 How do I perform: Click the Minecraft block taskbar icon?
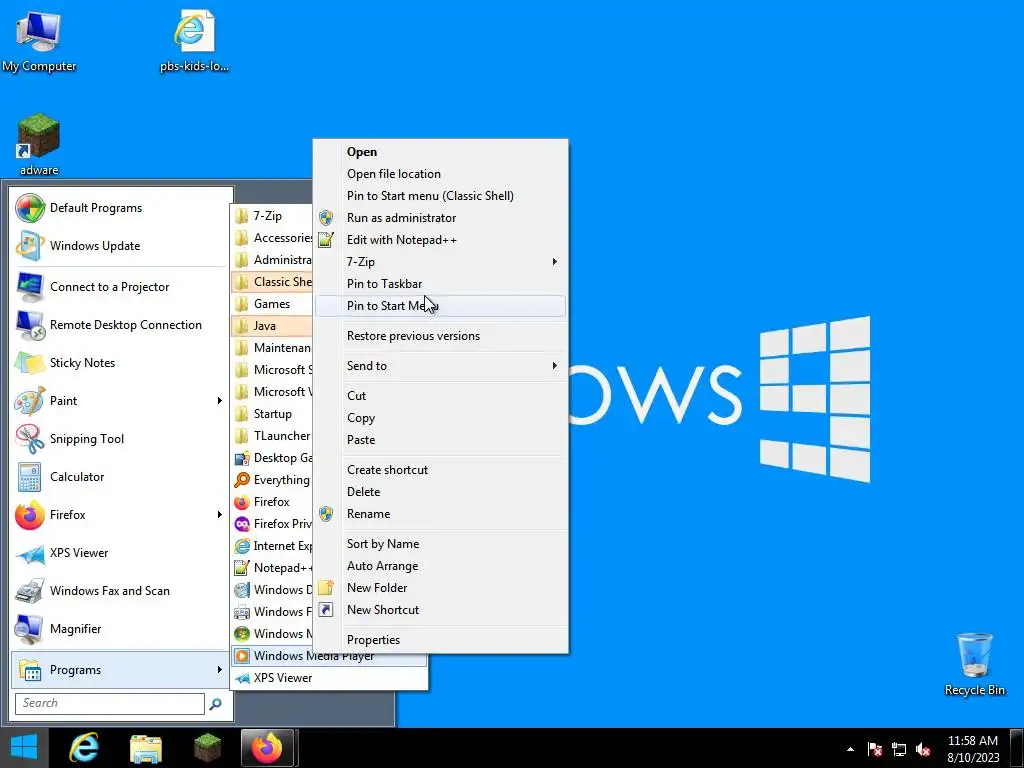208,747
